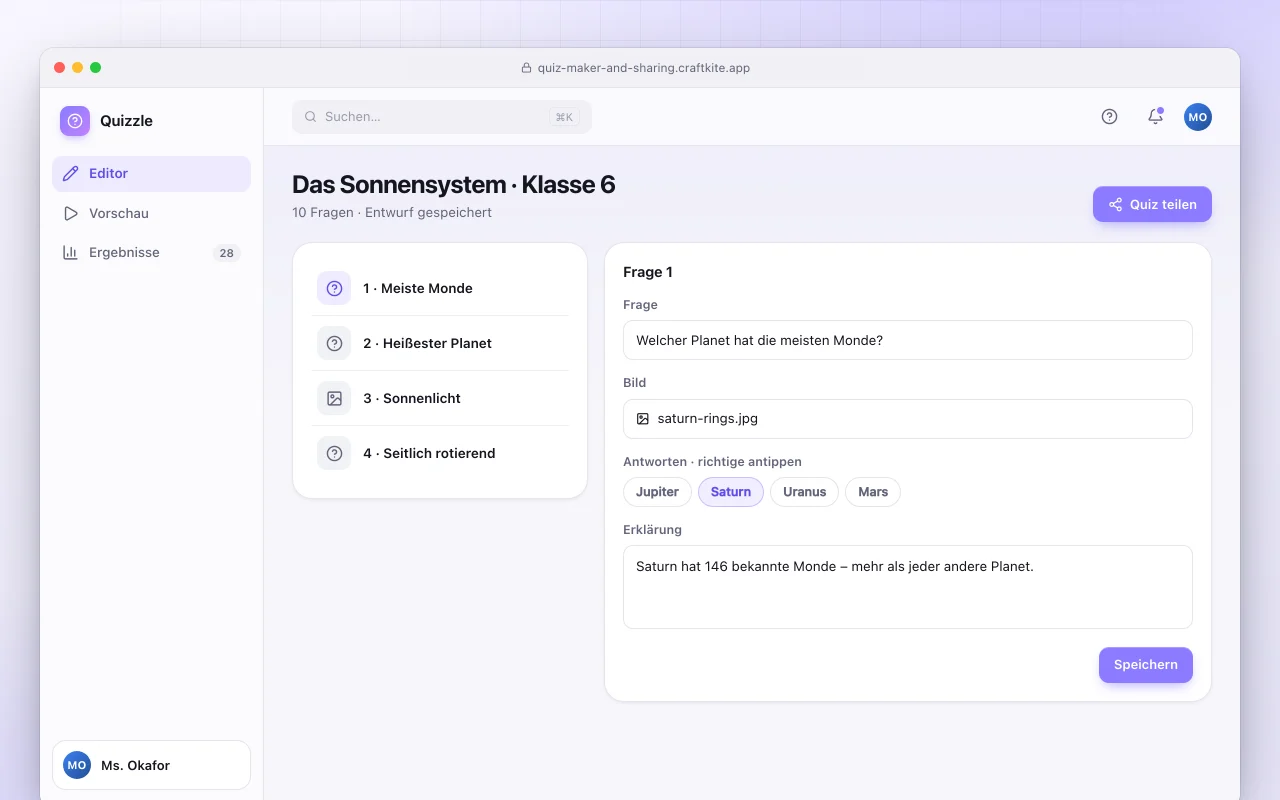Click the "10 Fragen · Entwurf gespeichert" status text
Screen dimensions: 1280x800
pos(392,213)
